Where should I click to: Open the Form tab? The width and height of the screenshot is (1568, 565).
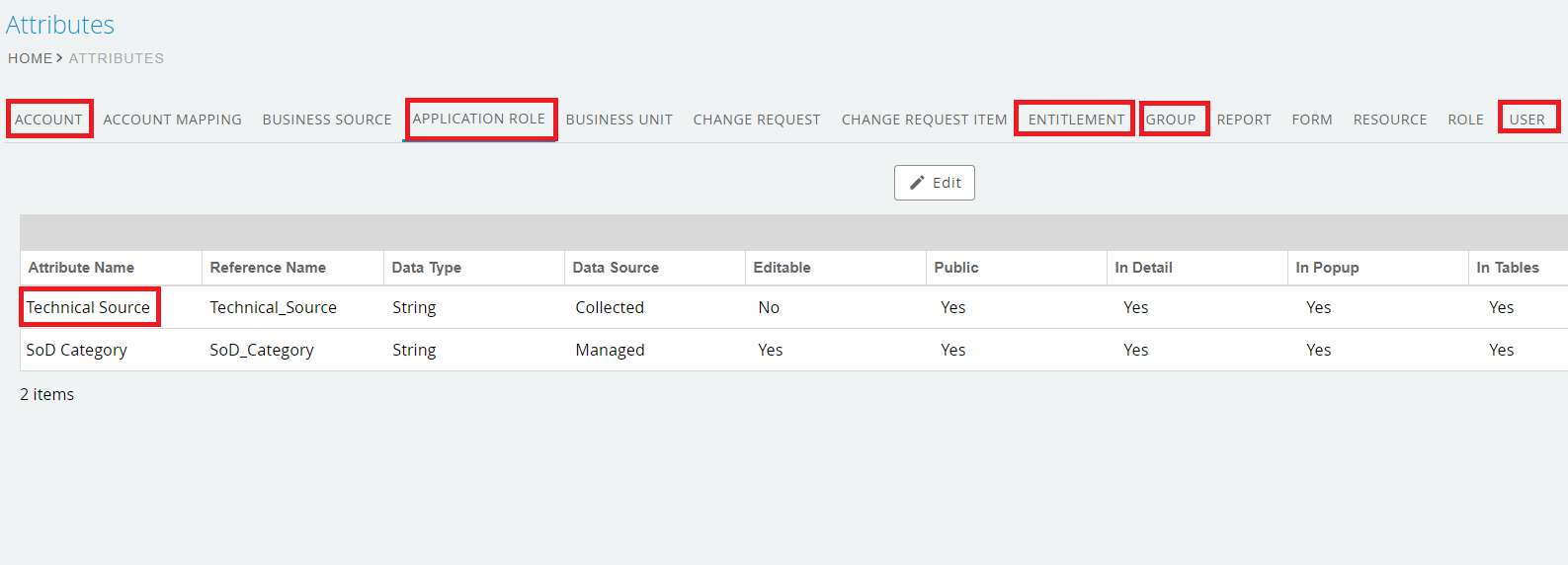click(1312, 120)
